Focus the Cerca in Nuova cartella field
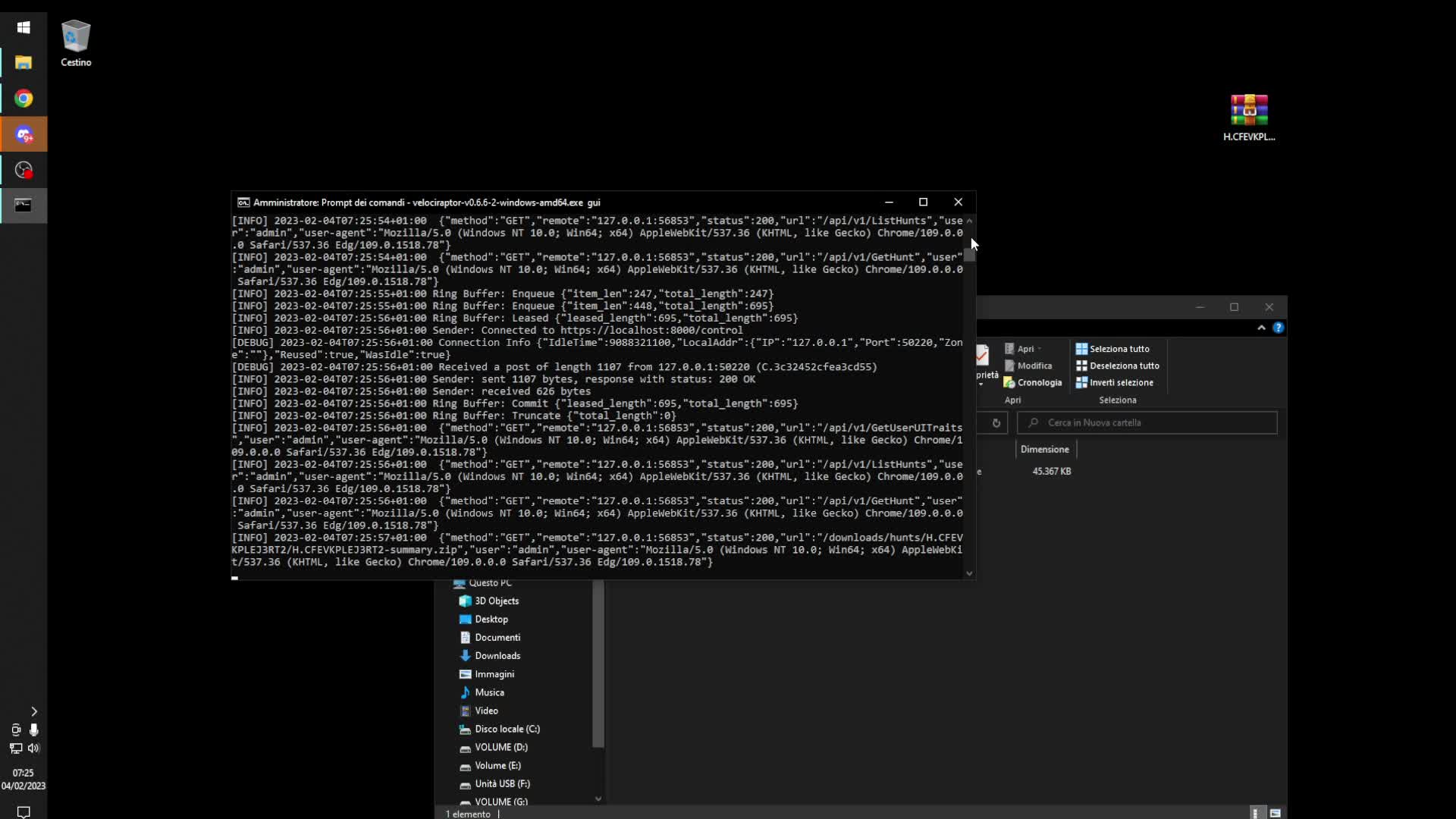The width and height of the screenshot is (1456, 819). pyautogui.click(x=1147, y=423)
